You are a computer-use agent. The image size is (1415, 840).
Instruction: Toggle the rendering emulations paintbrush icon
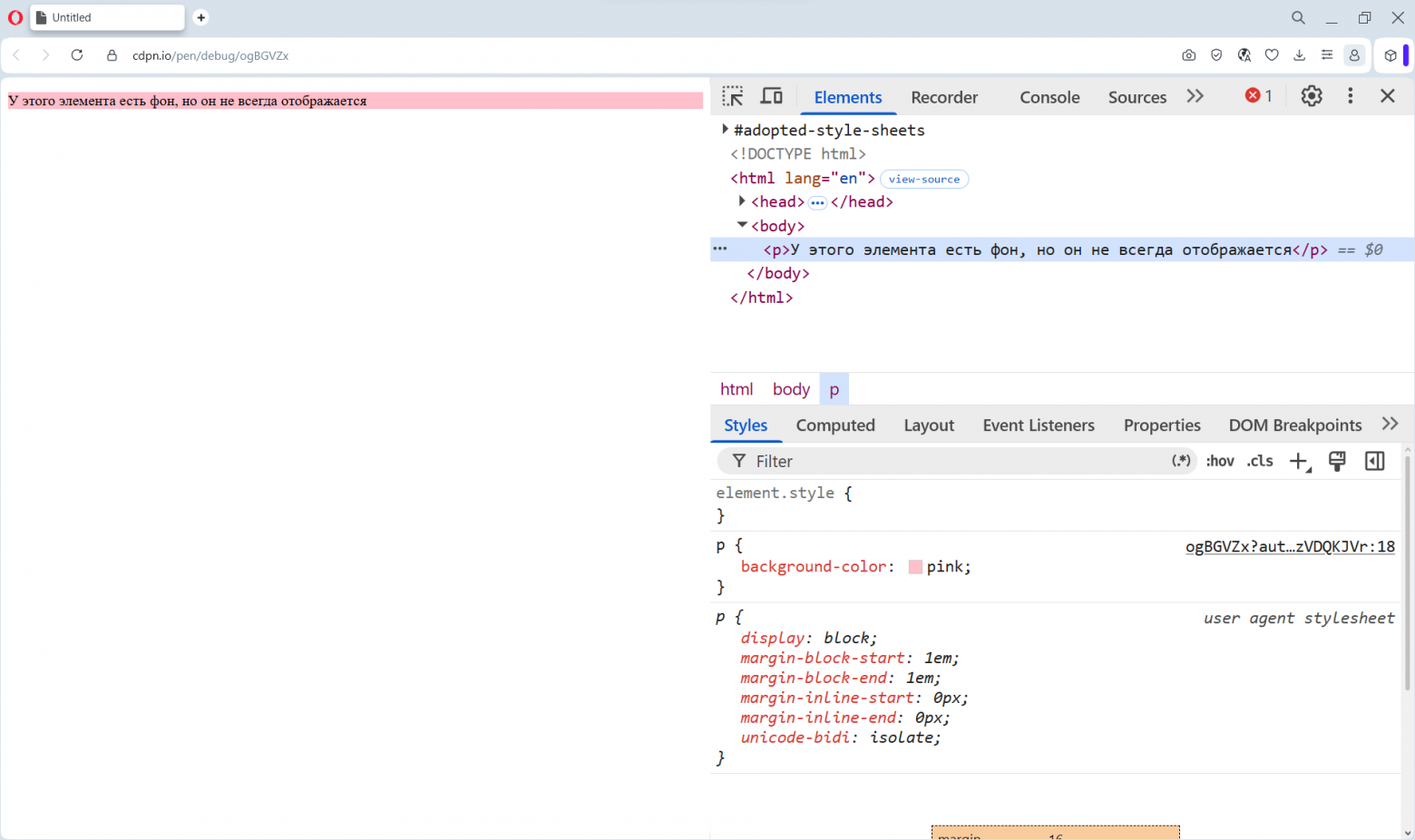pos(1337,461)
